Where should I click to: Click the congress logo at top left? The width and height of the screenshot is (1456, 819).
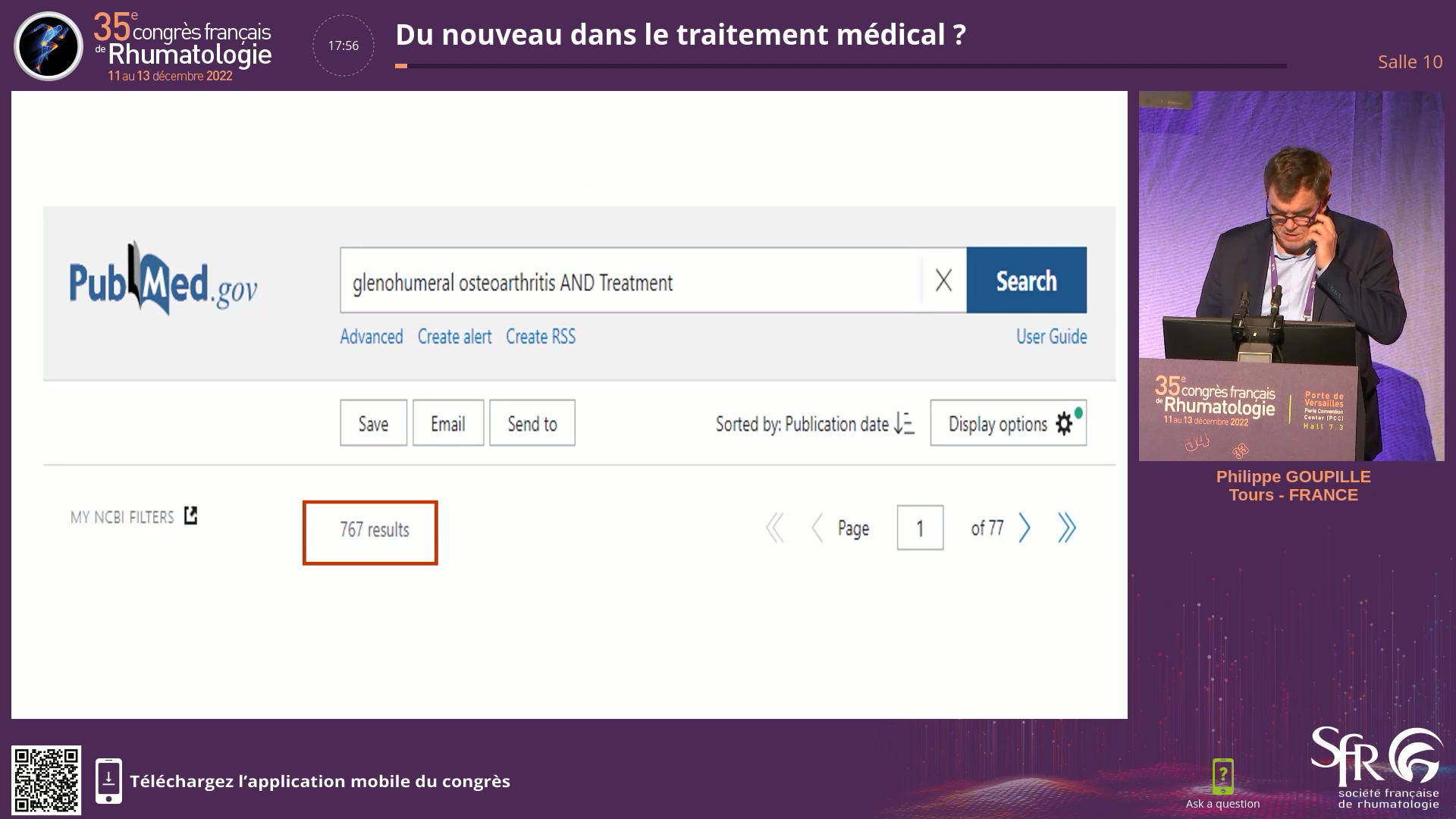(144, 45)
